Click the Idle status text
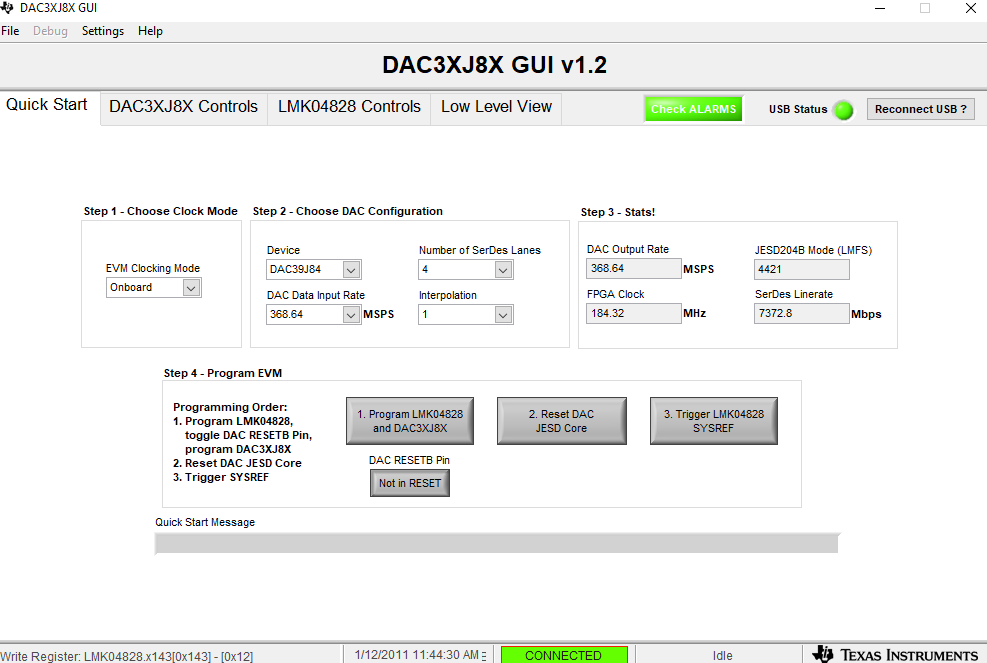This screenshot has width=987, height=663. coord(723,655)
